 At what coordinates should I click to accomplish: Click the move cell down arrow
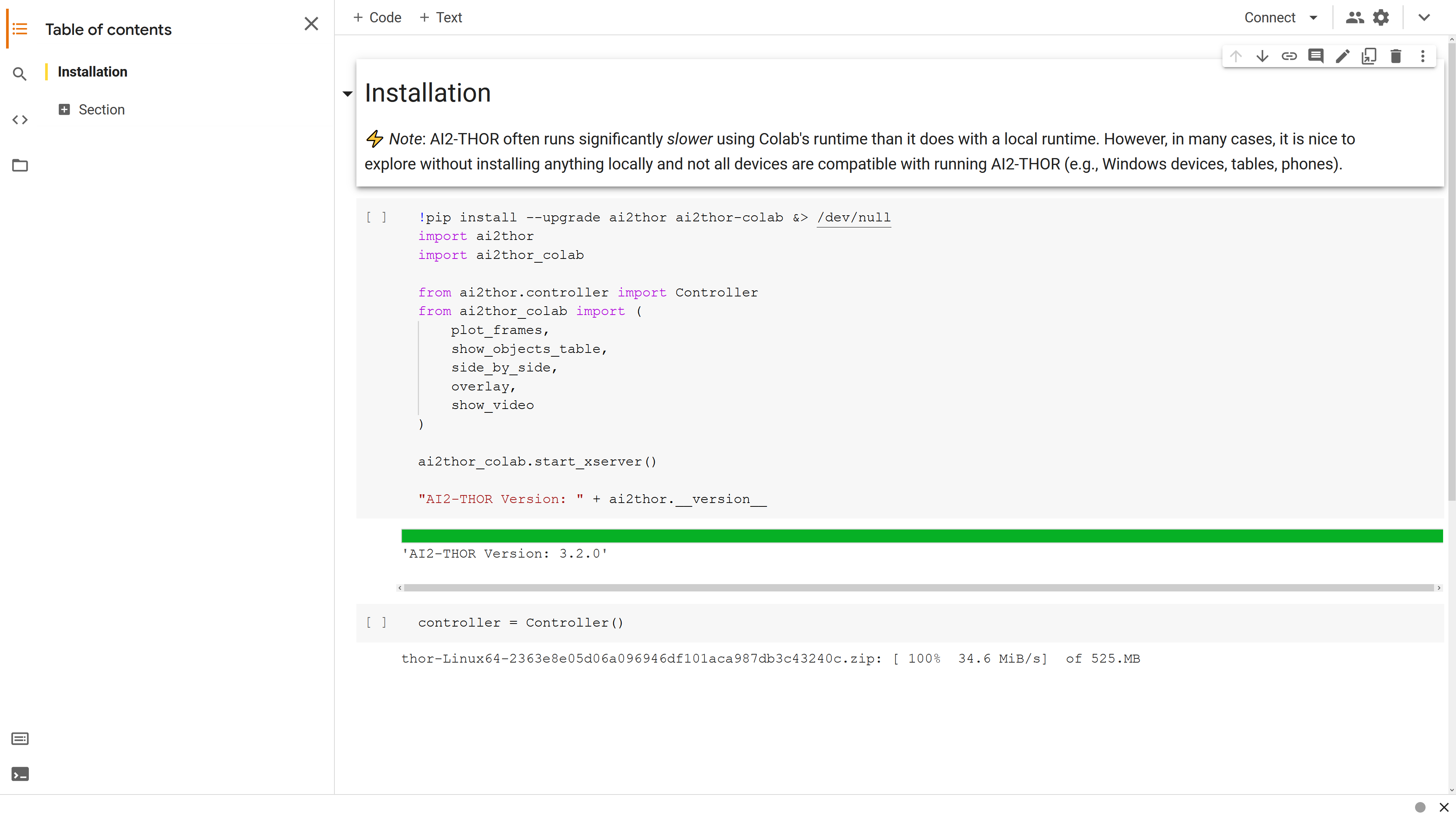click(x=1261, y=56)
